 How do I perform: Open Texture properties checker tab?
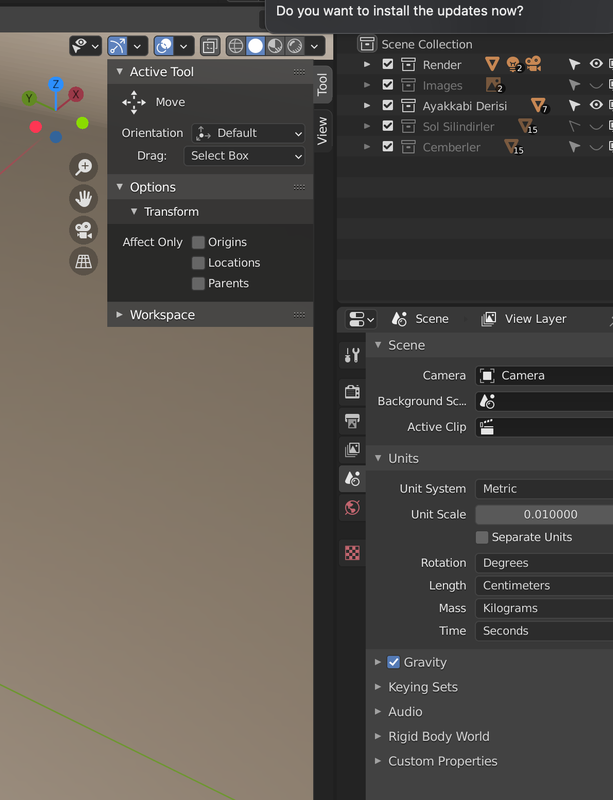[x=352, y=553]
